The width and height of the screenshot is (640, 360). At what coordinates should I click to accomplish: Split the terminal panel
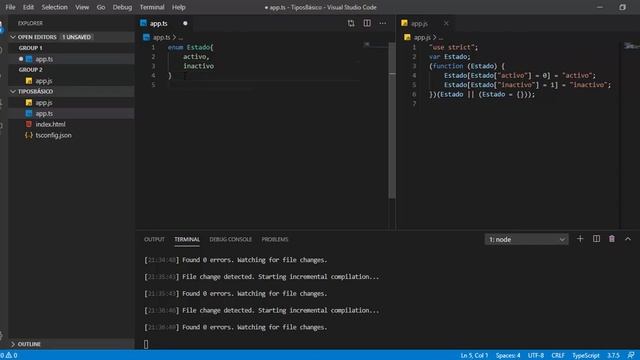point(596,239)
